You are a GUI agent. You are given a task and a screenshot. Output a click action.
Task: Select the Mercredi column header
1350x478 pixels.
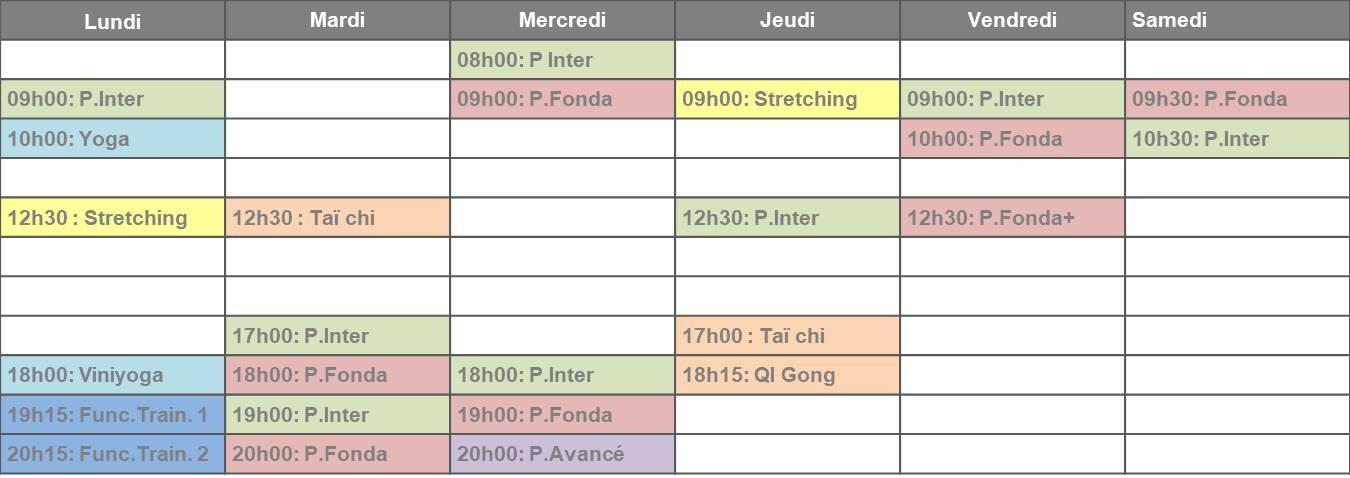tap(562, 20)
